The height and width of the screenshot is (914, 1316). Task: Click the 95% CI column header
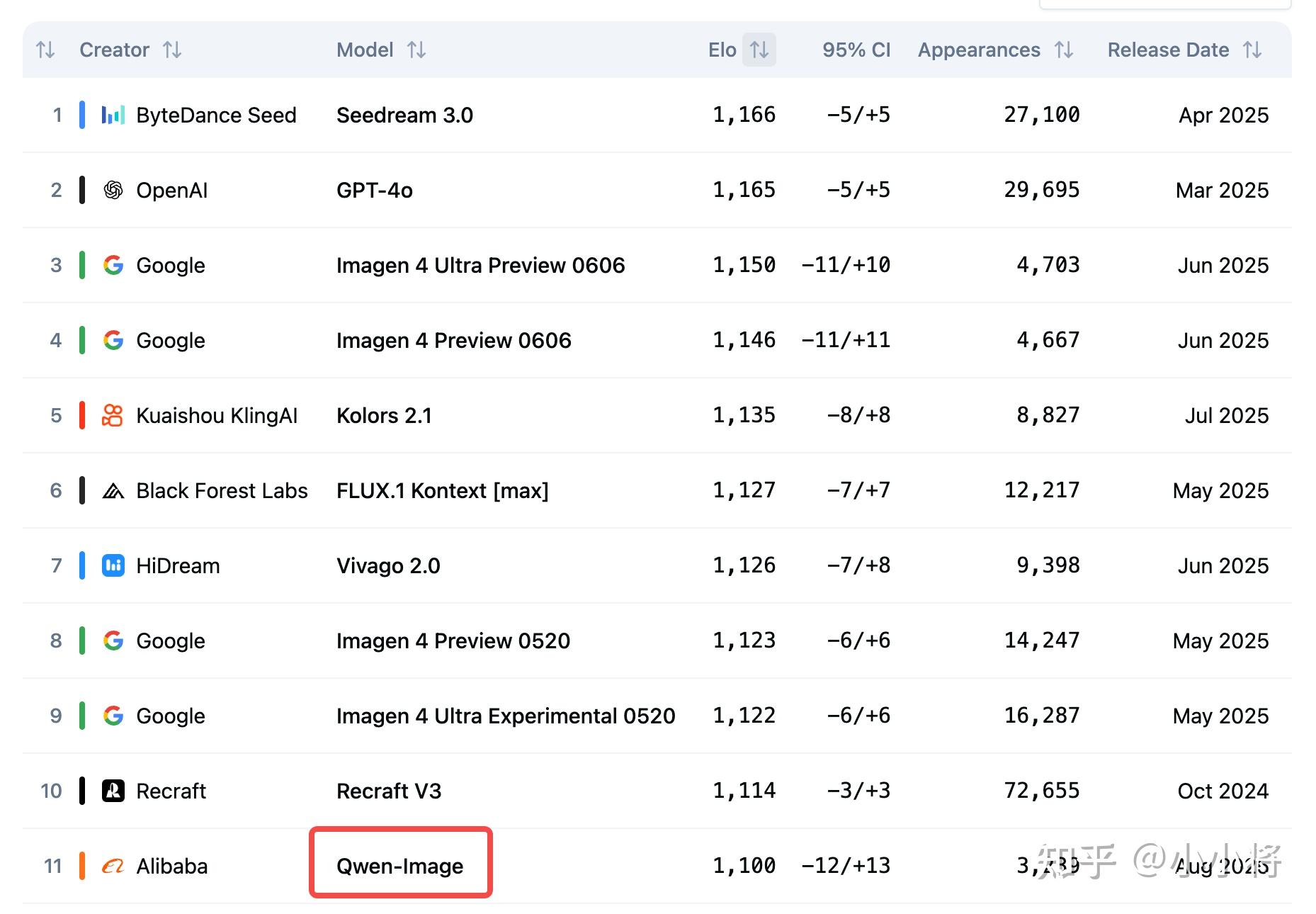(x=856, y=50)
